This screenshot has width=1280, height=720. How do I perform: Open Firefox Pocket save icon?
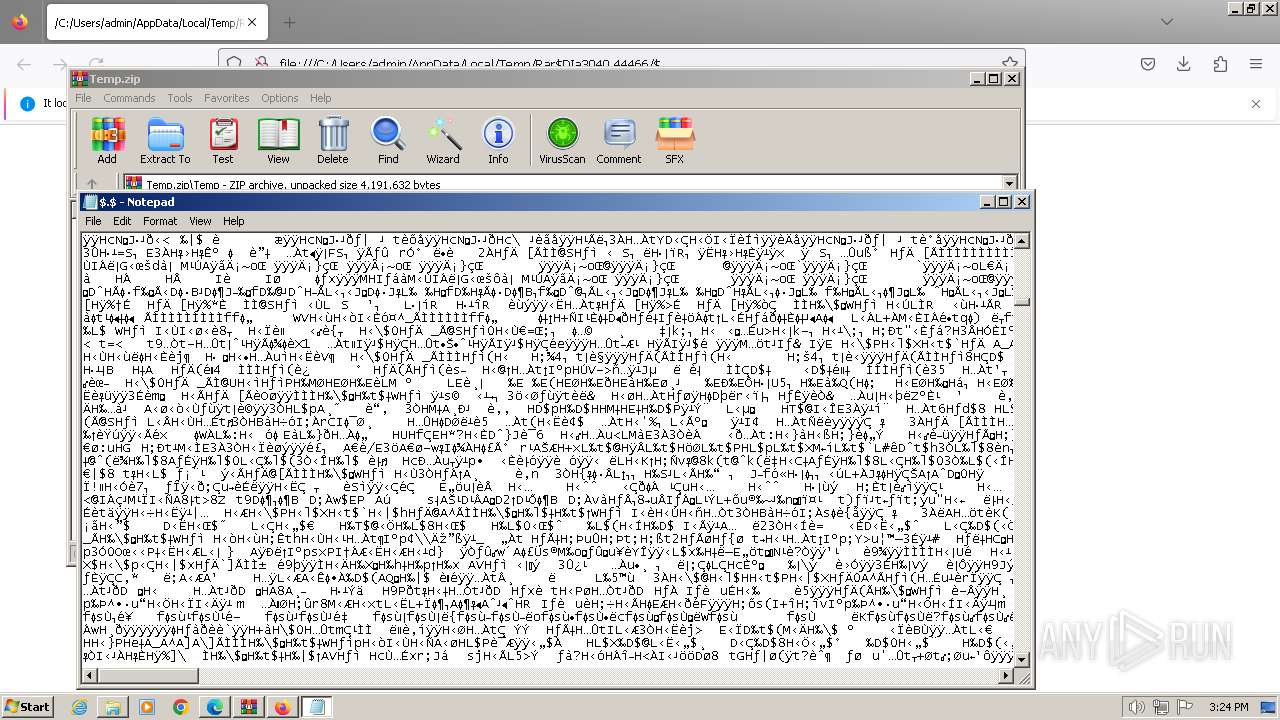[1148, 64]
